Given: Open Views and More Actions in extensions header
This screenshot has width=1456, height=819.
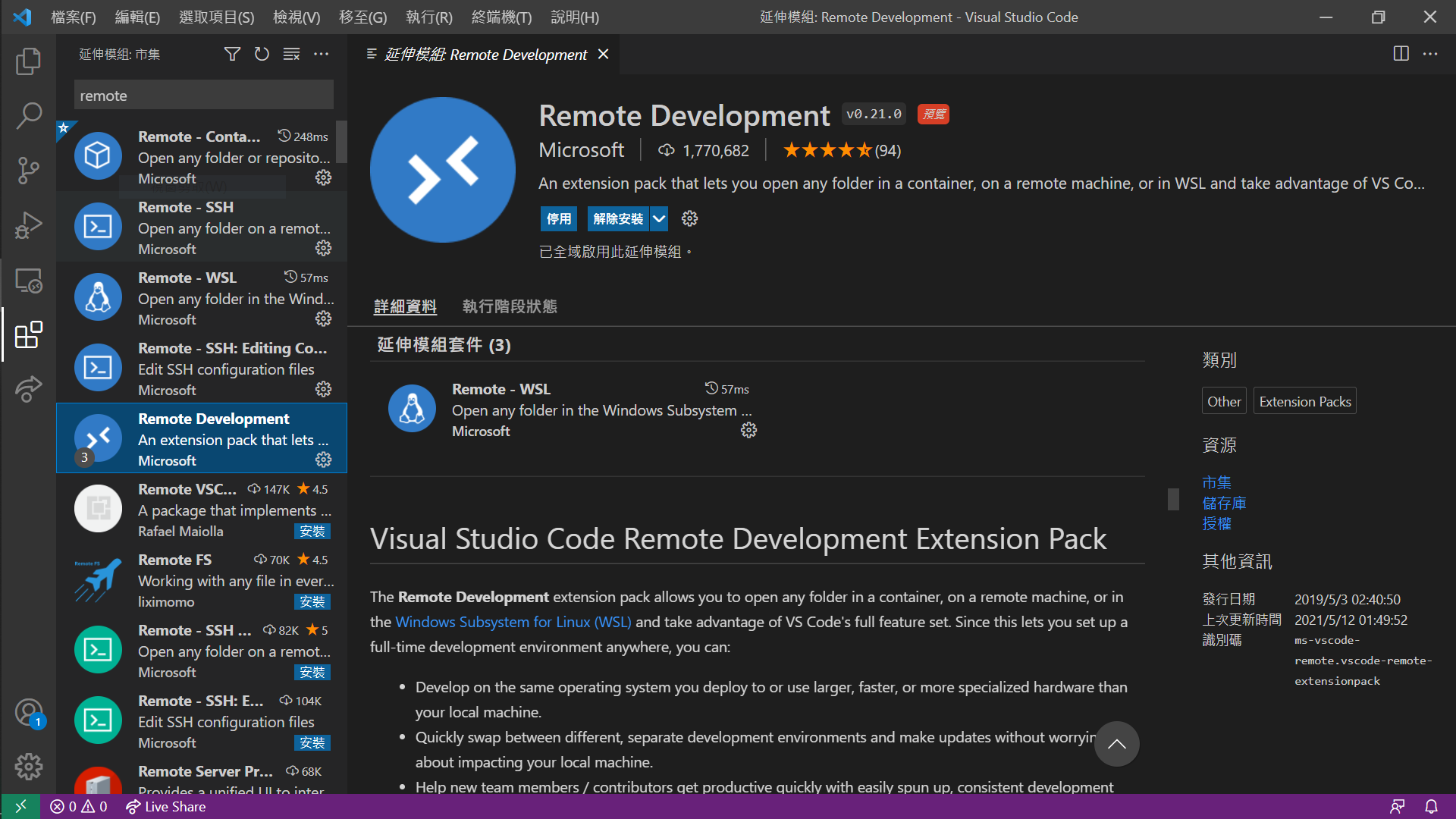Looking at the screenshot, I should click(x=322, y=54).
